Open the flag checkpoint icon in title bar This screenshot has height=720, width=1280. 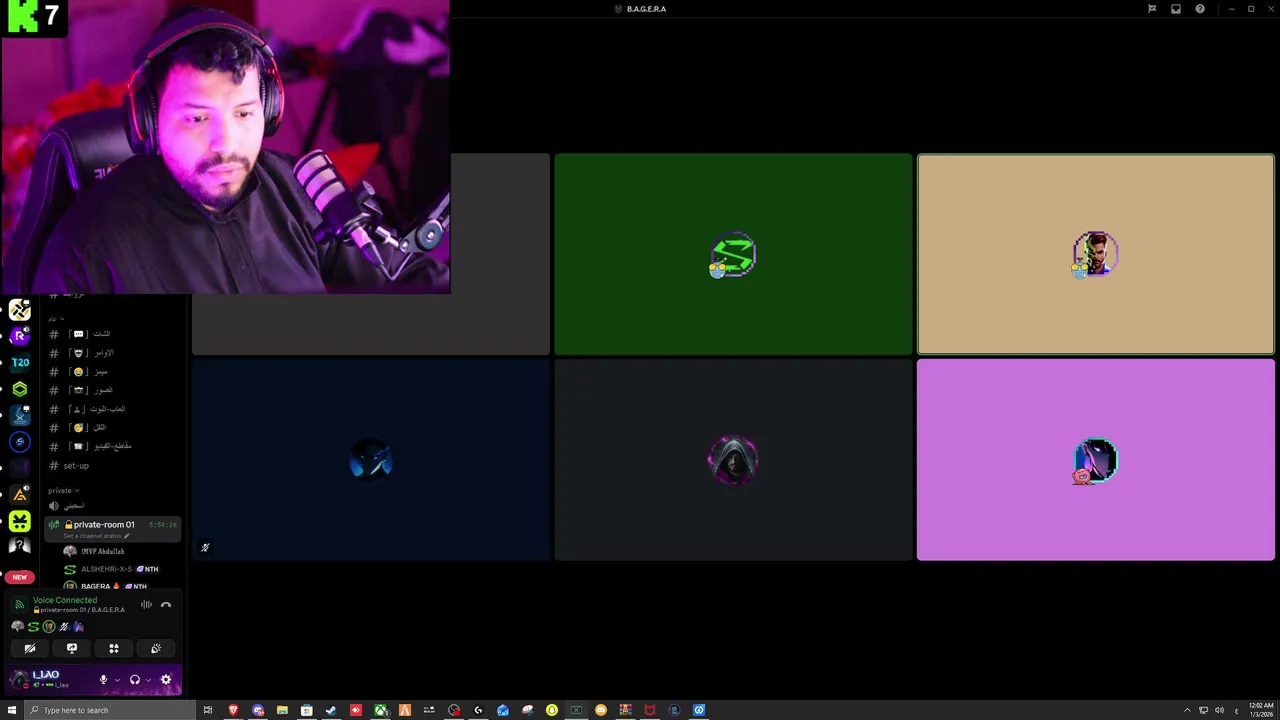point(1152,9)
